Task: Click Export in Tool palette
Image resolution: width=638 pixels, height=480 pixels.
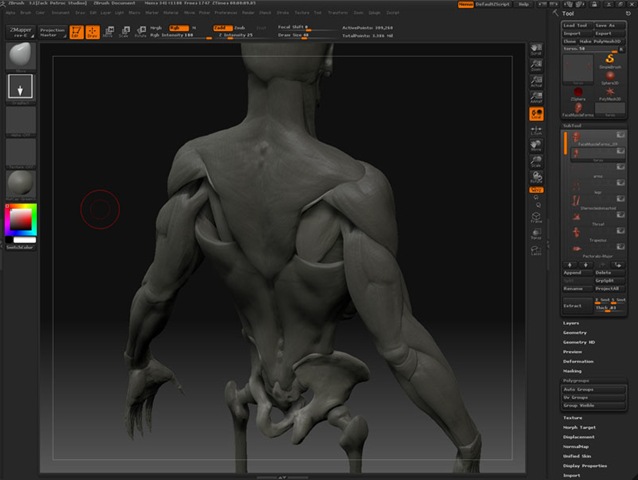Action: pos(610,33)
